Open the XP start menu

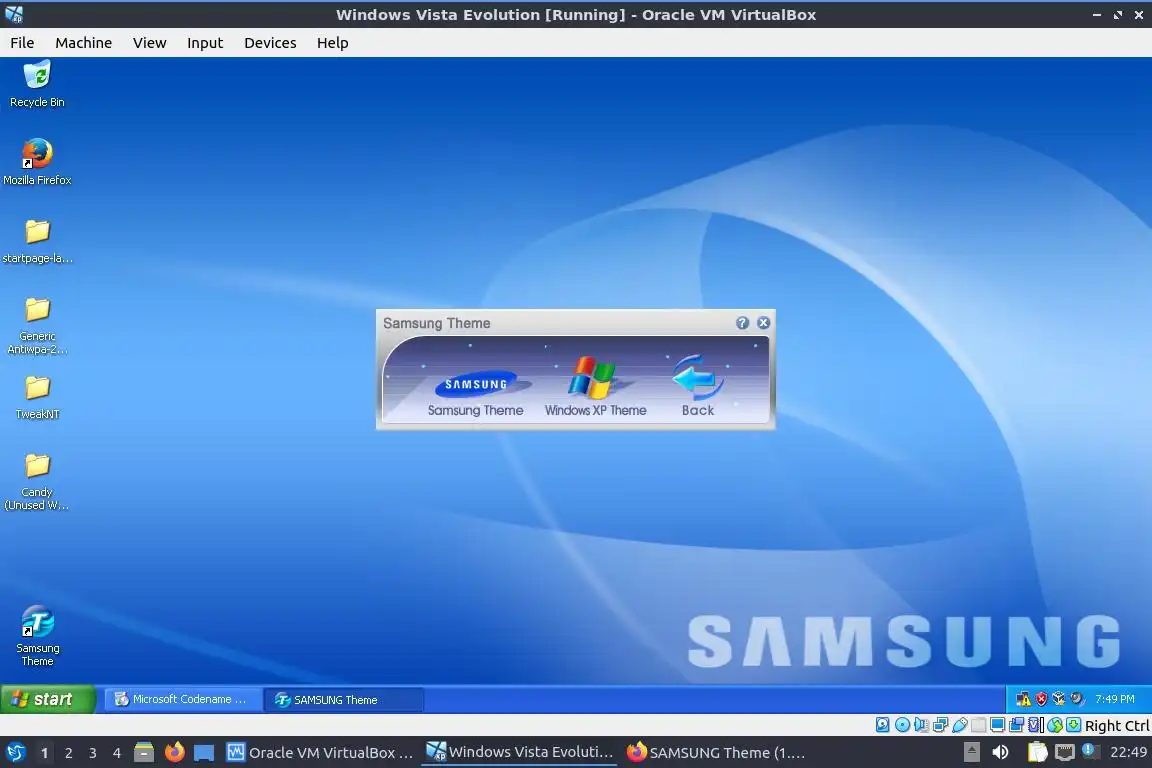tap(48, 699)
